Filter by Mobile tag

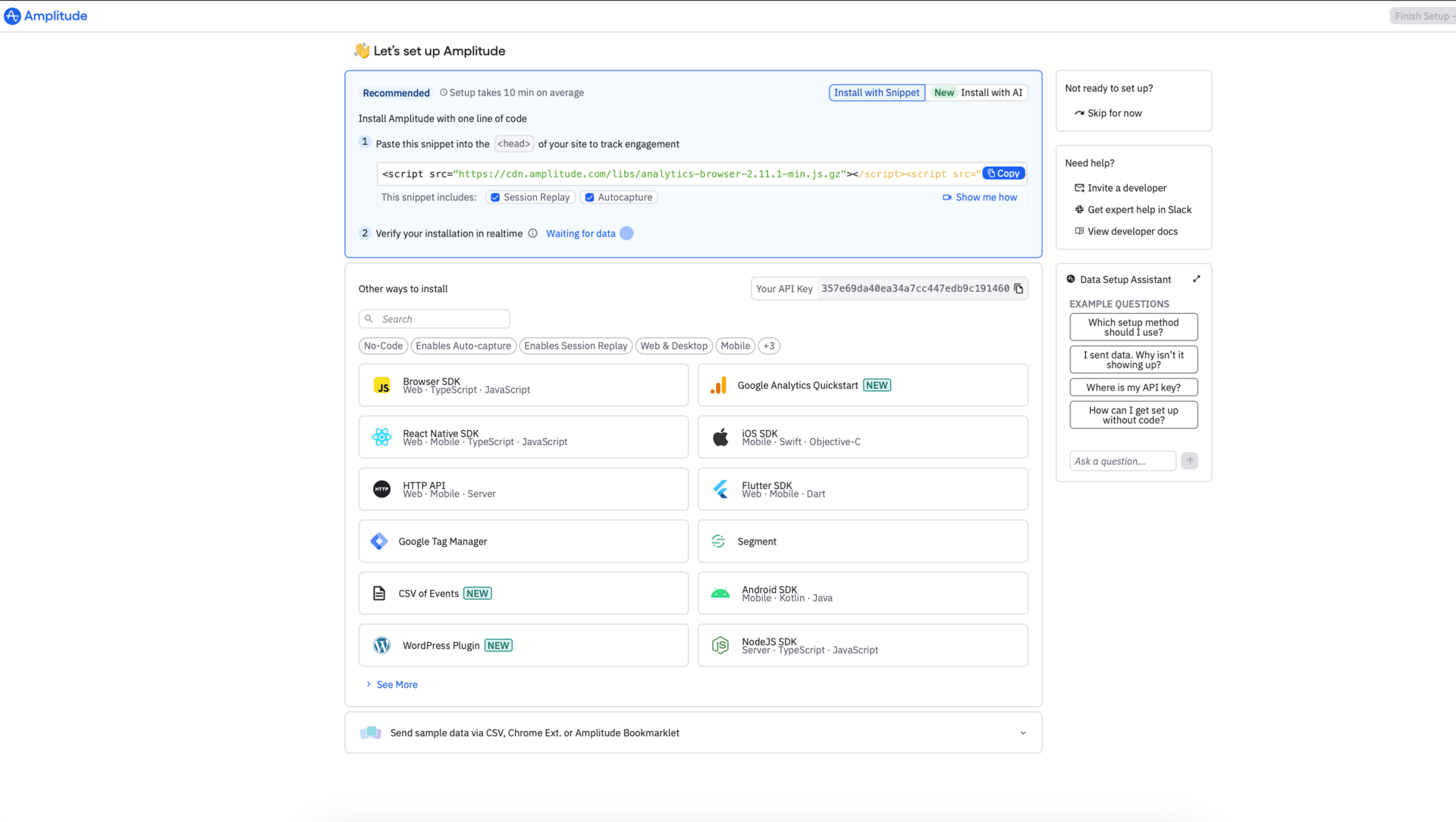coord(736,346)
